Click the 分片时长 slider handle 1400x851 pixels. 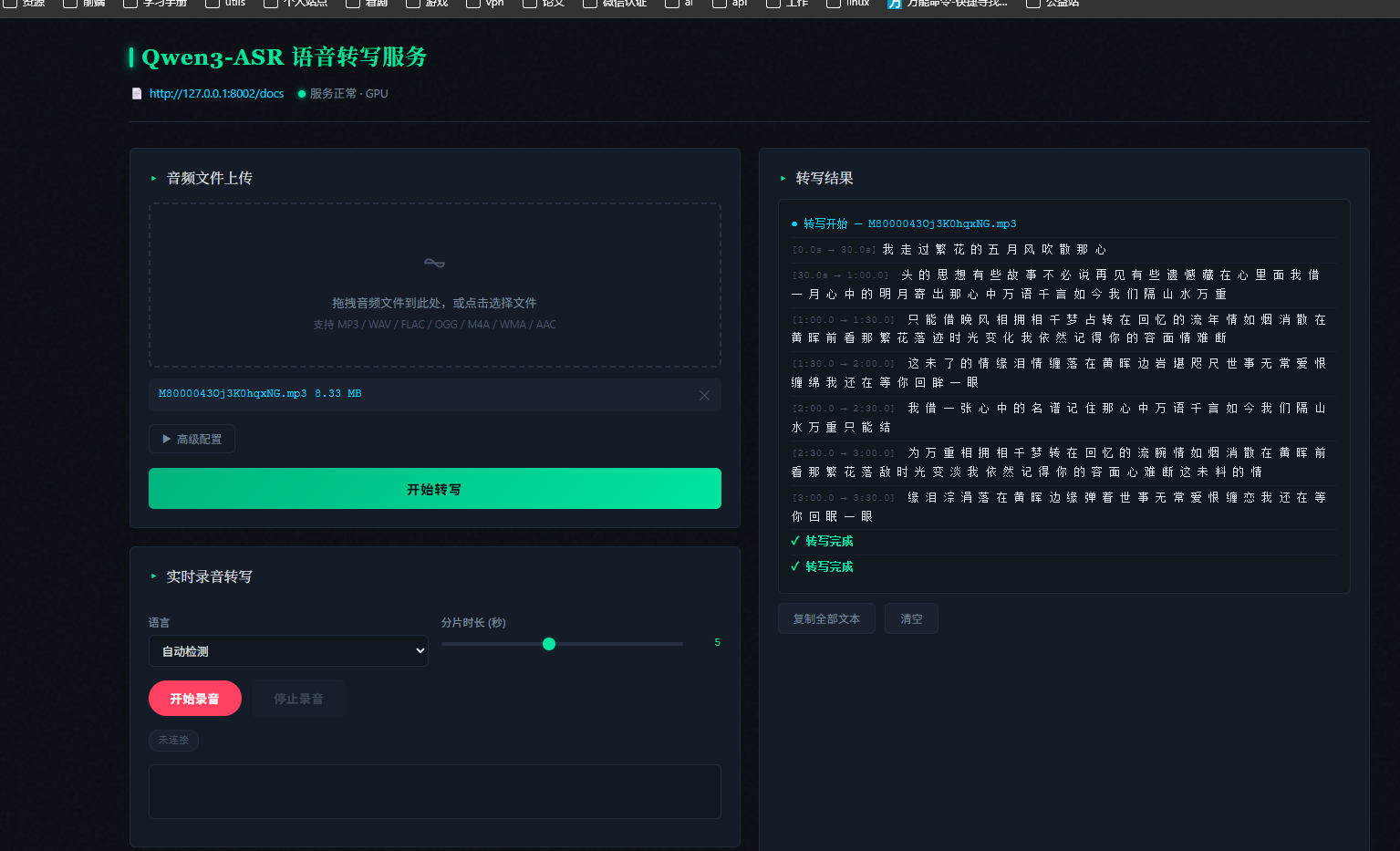point(549,644)
